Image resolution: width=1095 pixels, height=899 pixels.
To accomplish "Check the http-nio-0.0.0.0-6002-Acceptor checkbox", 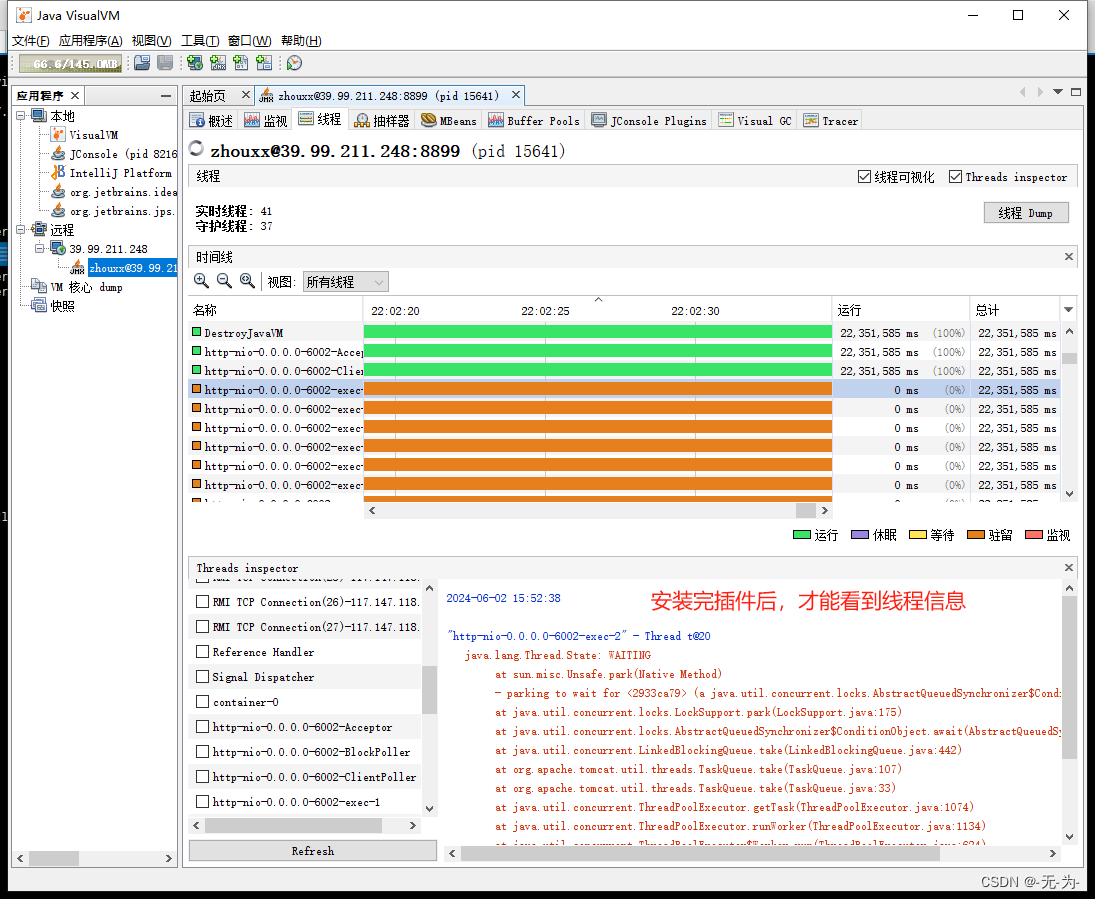I will pos(203,726).
